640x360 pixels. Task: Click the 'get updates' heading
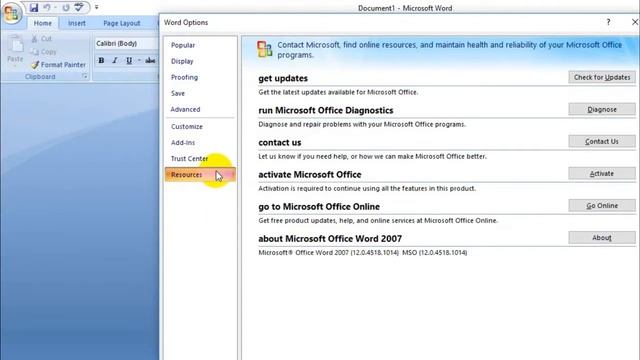pyautogui.click(x=283, y=78)
